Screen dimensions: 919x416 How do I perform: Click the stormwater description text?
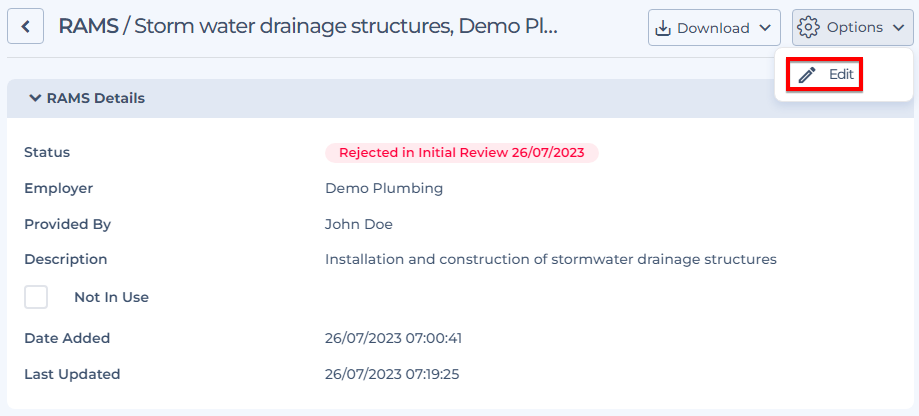[551, 259]
